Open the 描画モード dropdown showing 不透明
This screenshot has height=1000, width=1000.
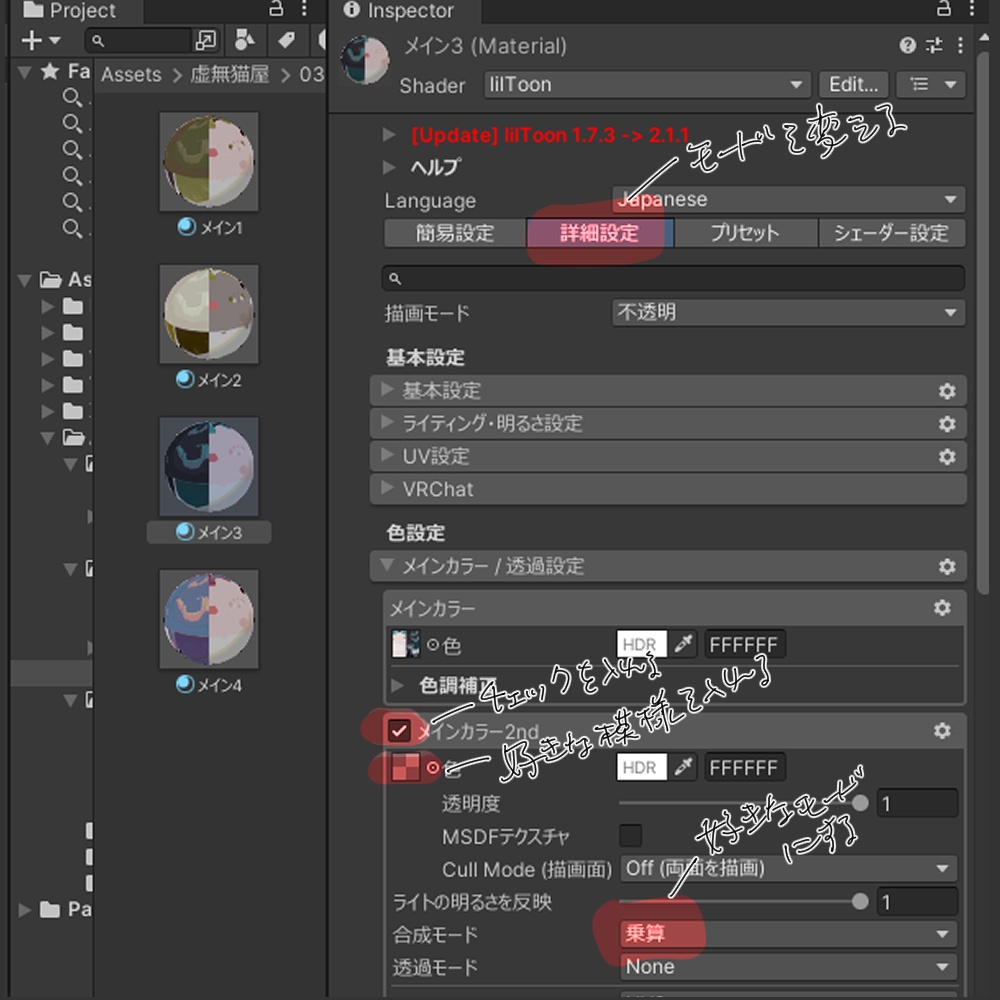coord(788,313)
